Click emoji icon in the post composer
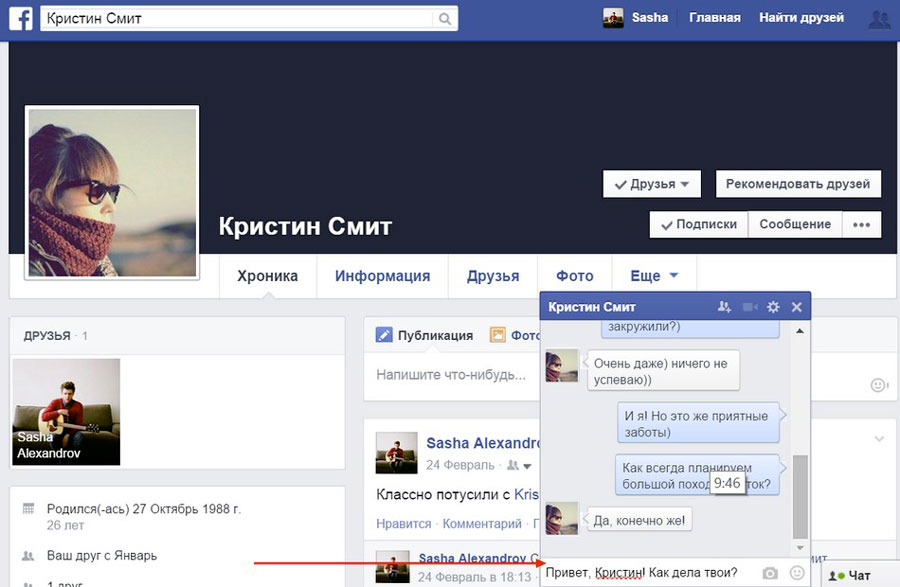The image size is (900, 587). pyautogui.click(x=878, y=385)
